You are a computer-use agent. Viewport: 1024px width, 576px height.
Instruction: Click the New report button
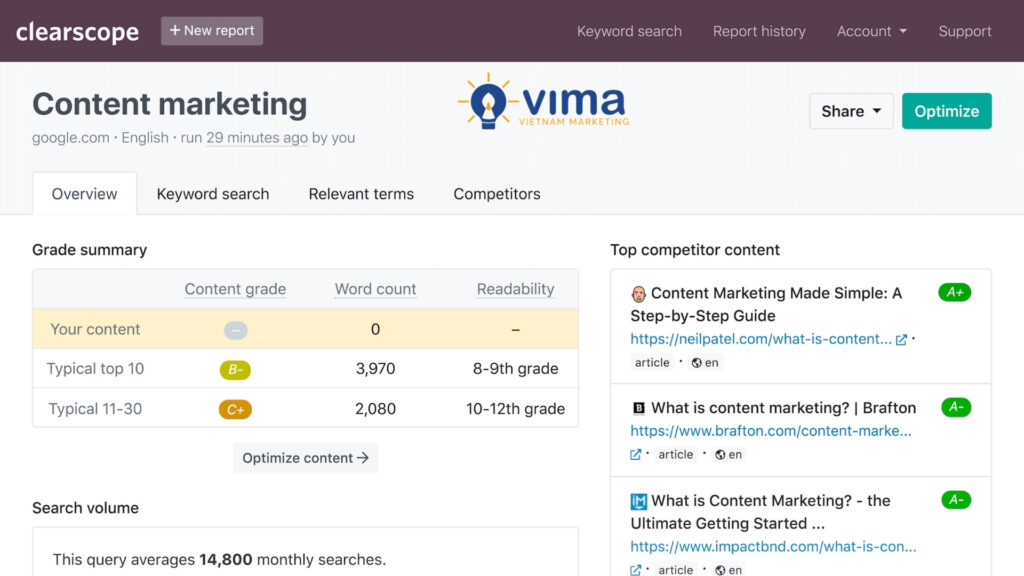click(212, 31)
